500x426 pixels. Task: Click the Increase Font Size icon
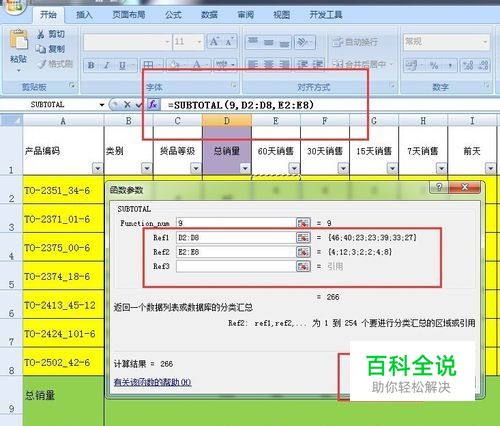(213, 42)
